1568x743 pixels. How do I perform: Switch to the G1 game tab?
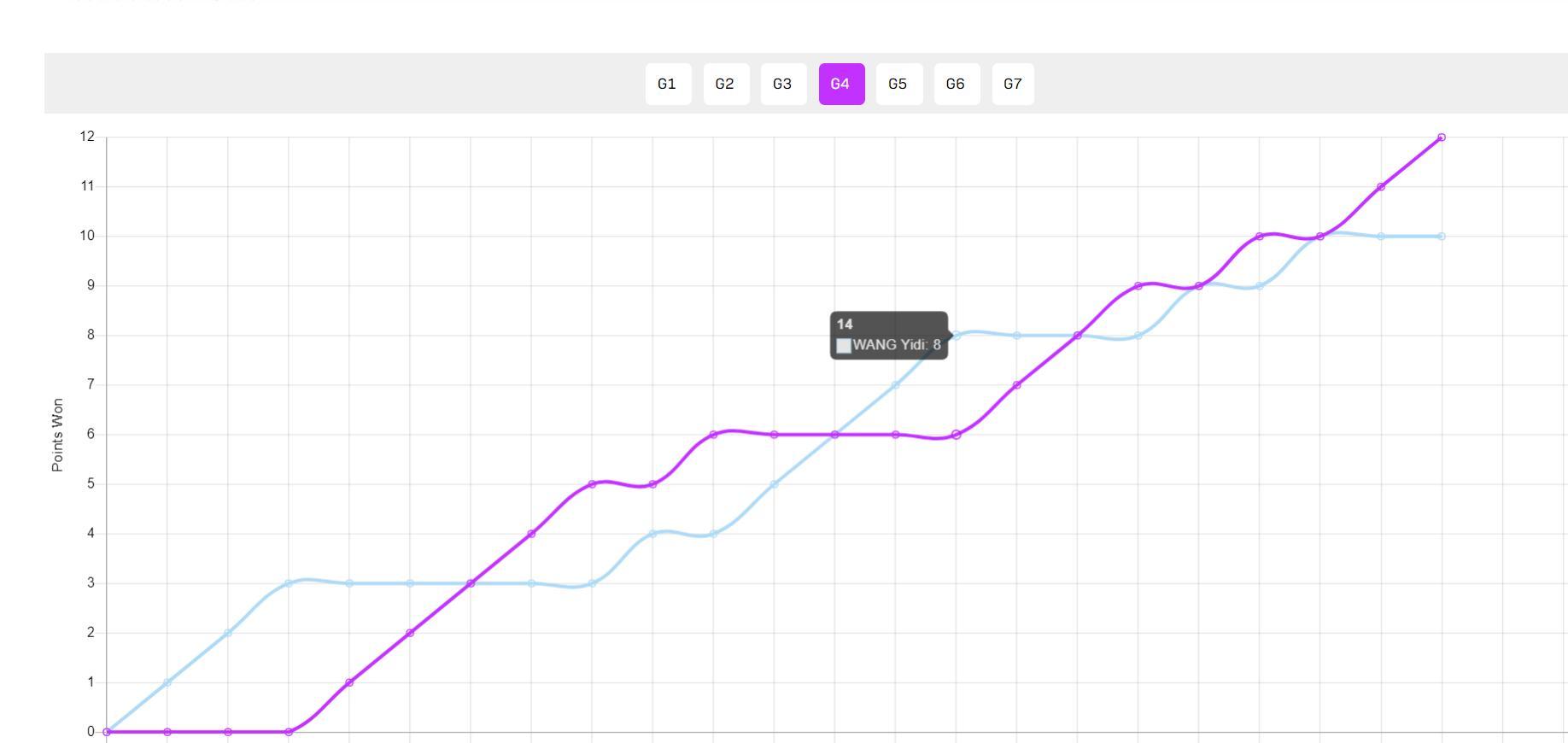click(668, 84)
